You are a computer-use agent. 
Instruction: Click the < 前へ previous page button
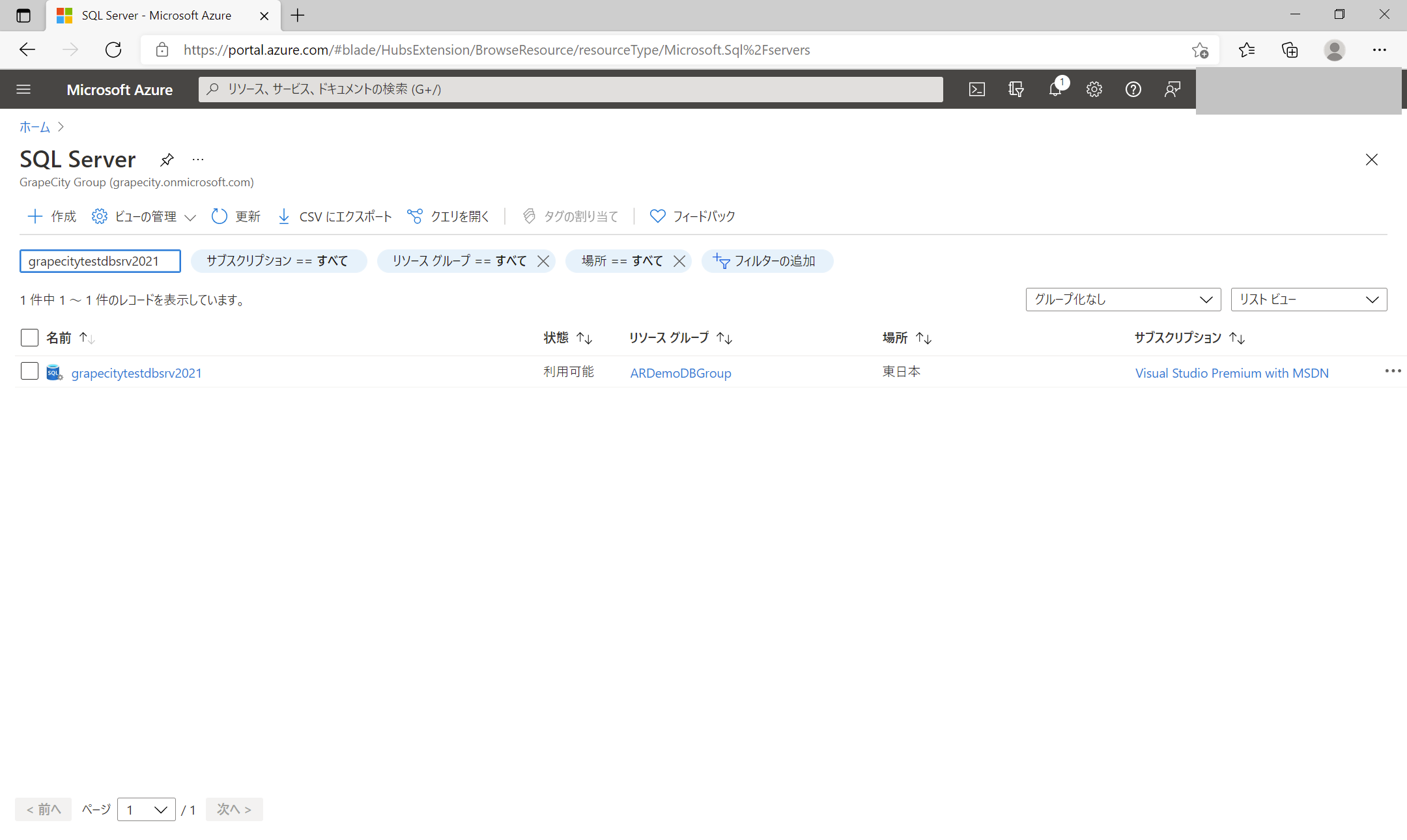44,809
